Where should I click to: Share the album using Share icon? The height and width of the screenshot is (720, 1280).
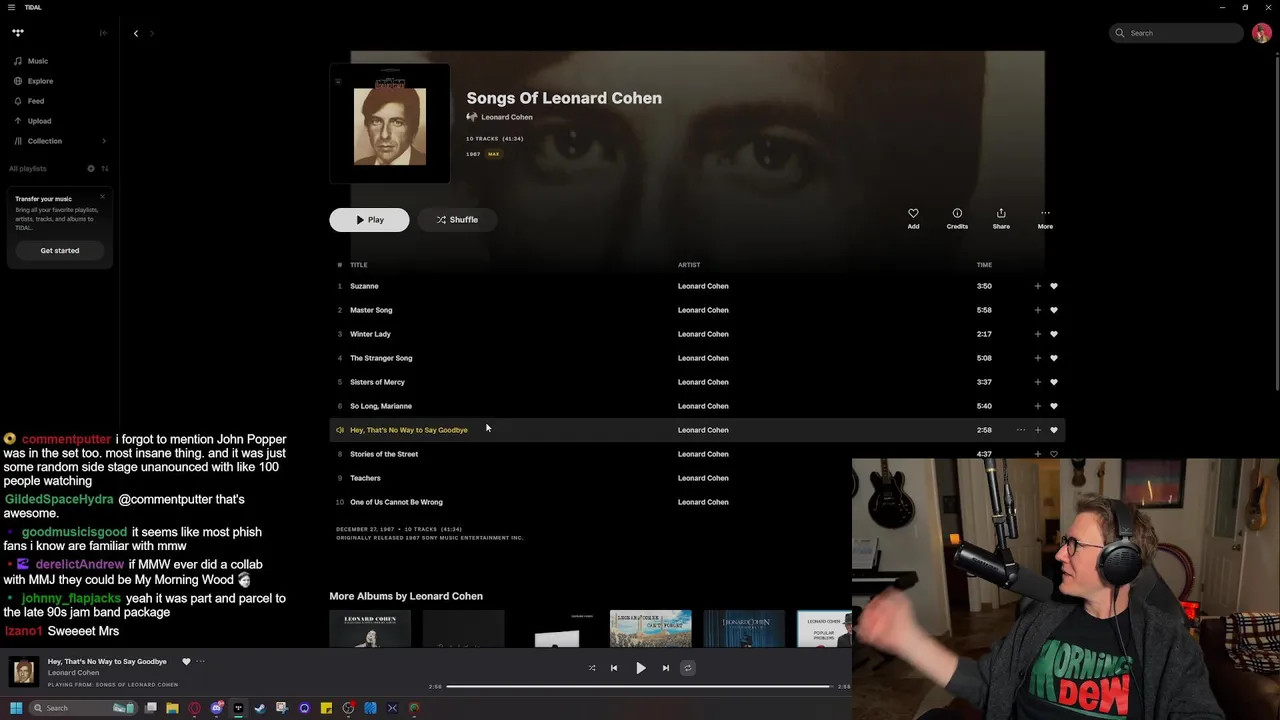1001,218
